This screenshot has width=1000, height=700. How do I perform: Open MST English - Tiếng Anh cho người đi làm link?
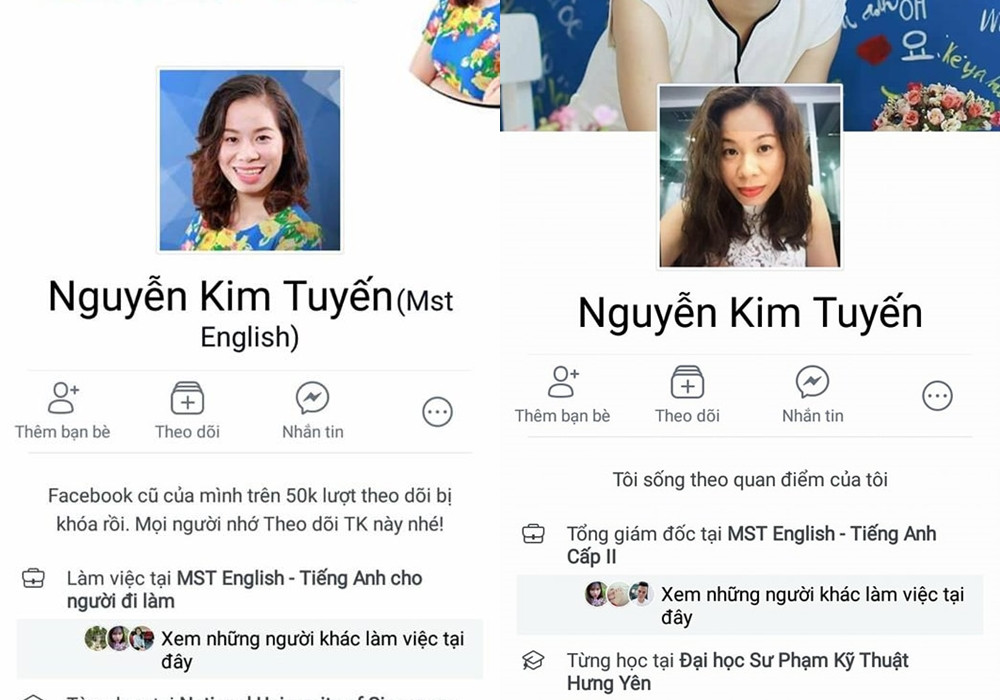(x=244, y=589)
